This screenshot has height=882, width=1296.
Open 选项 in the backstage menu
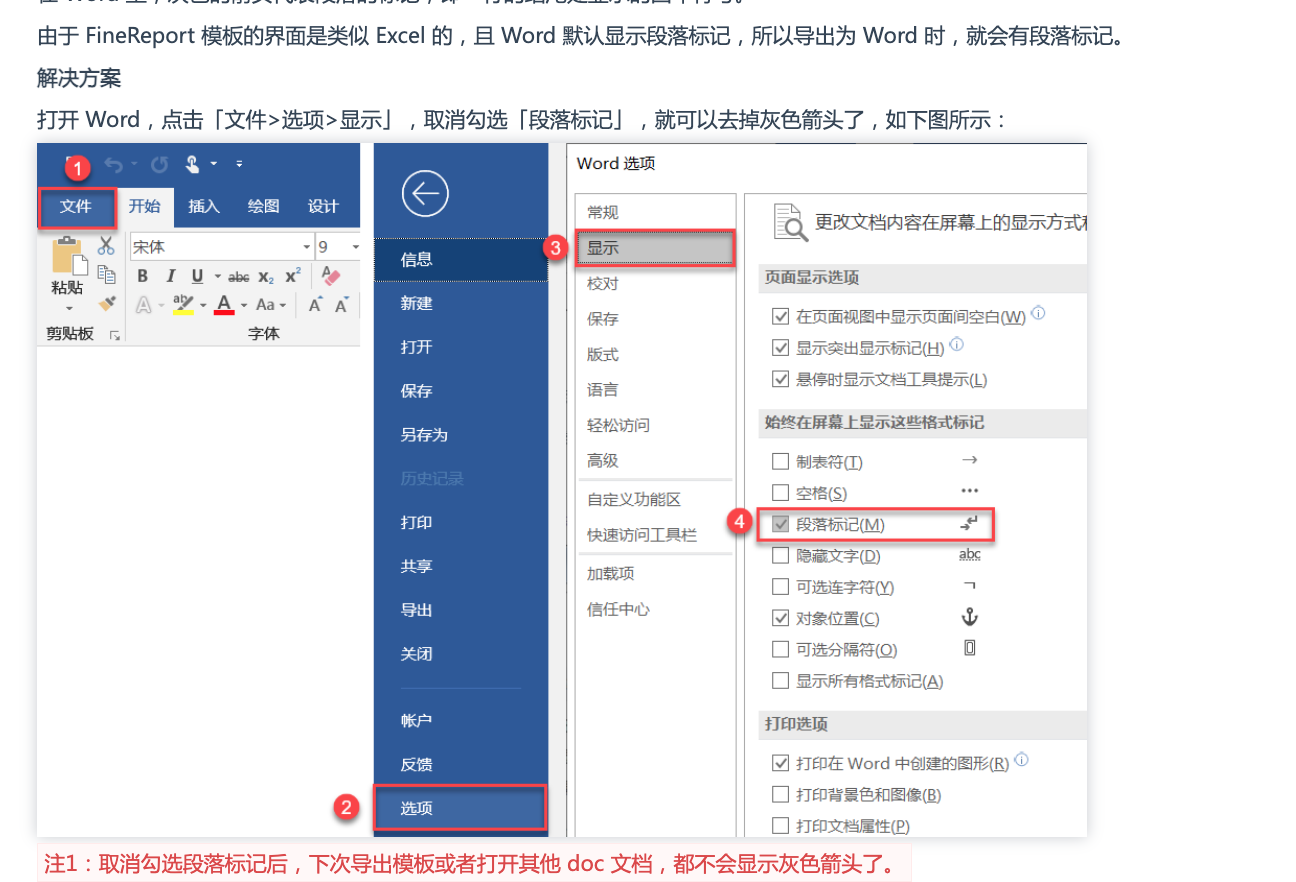[461, 808]
